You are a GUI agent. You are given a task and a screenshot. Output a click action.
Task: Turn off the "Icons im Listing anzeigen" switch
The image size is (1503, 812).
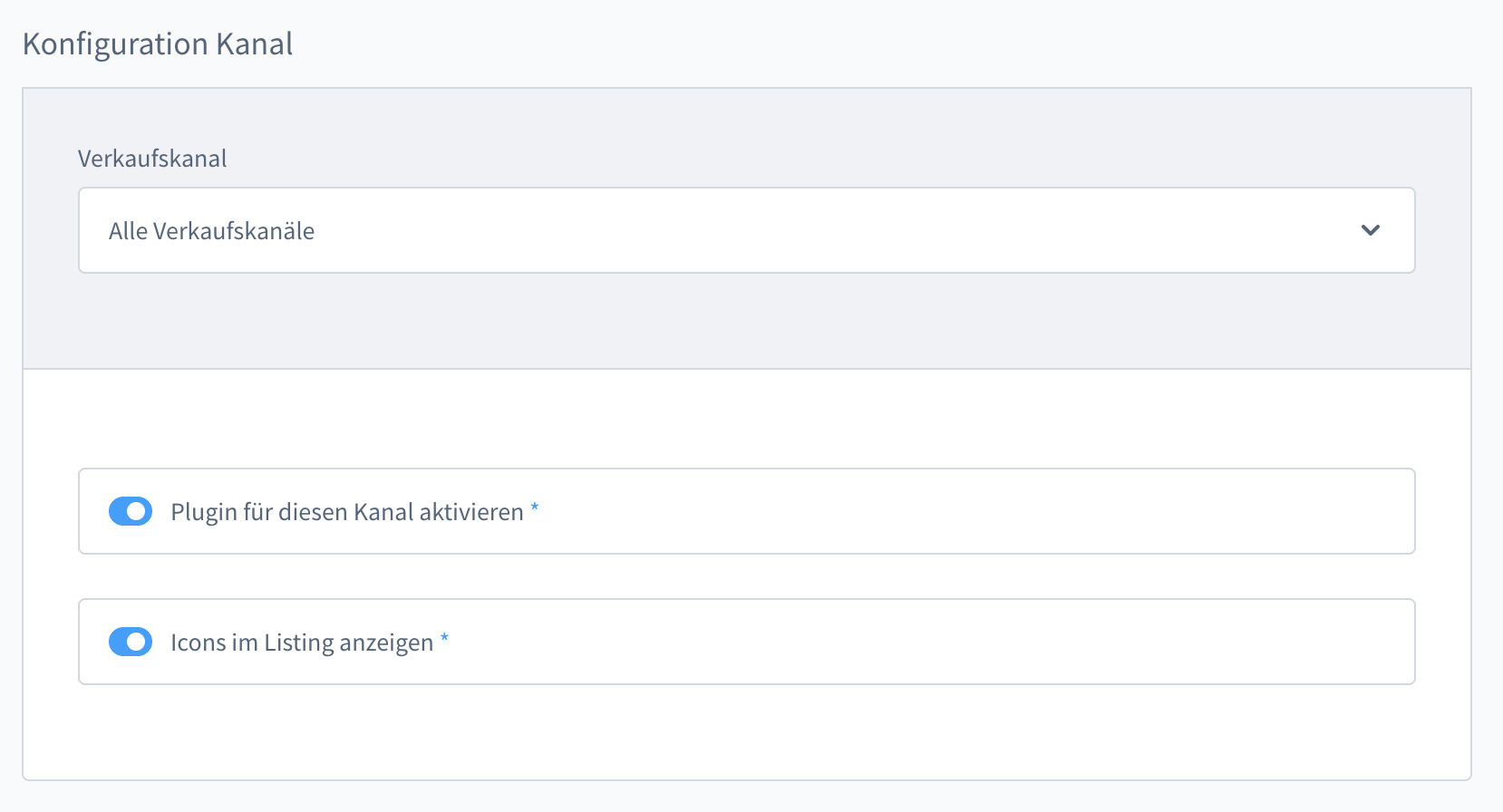click(x=131, y=642)
